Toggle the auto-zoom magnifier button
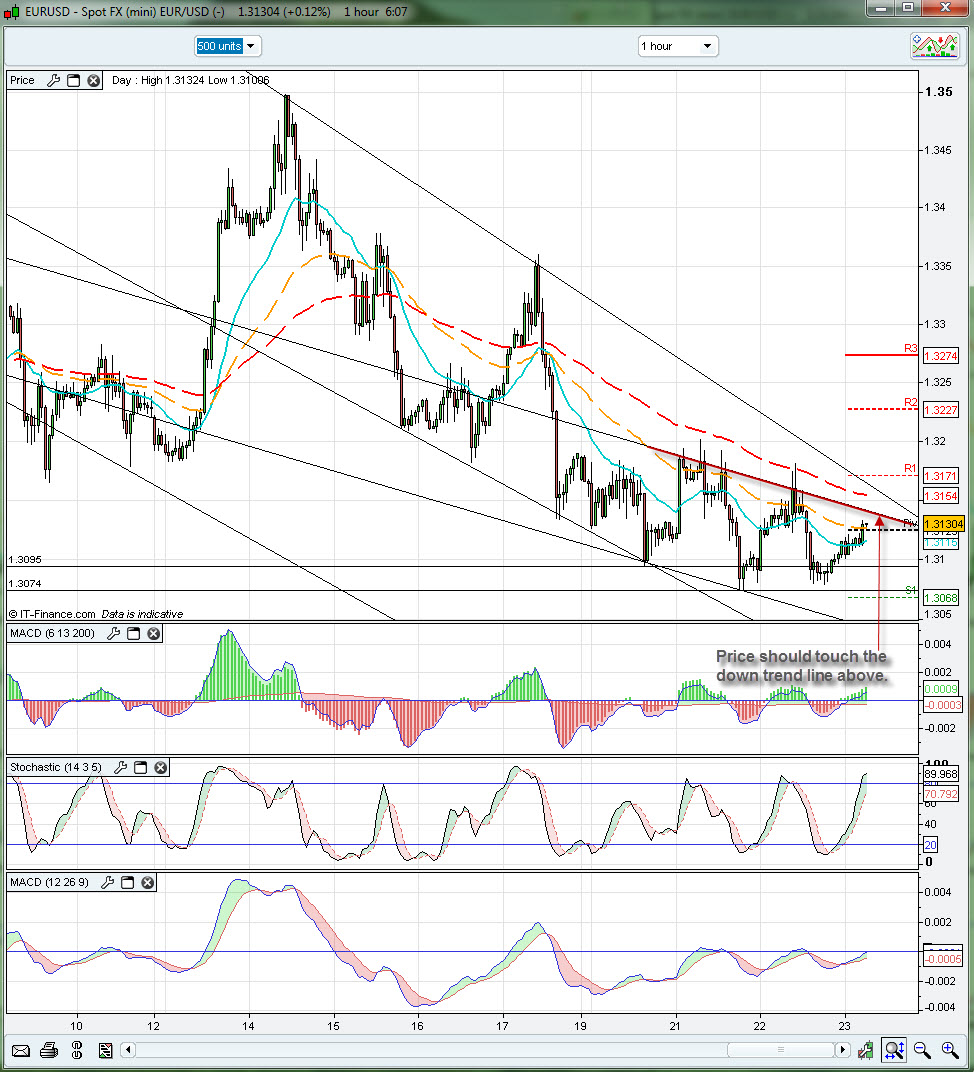The image size is (974, 1072). click(x=894, y=1050)
